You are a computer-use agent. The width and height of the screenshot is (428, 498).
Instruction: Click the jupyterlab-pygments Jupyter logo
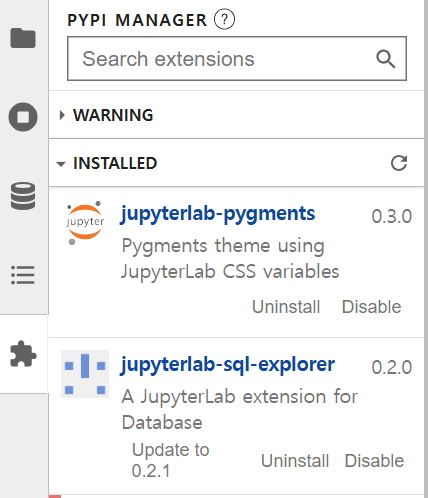click(x=85, y=223)
